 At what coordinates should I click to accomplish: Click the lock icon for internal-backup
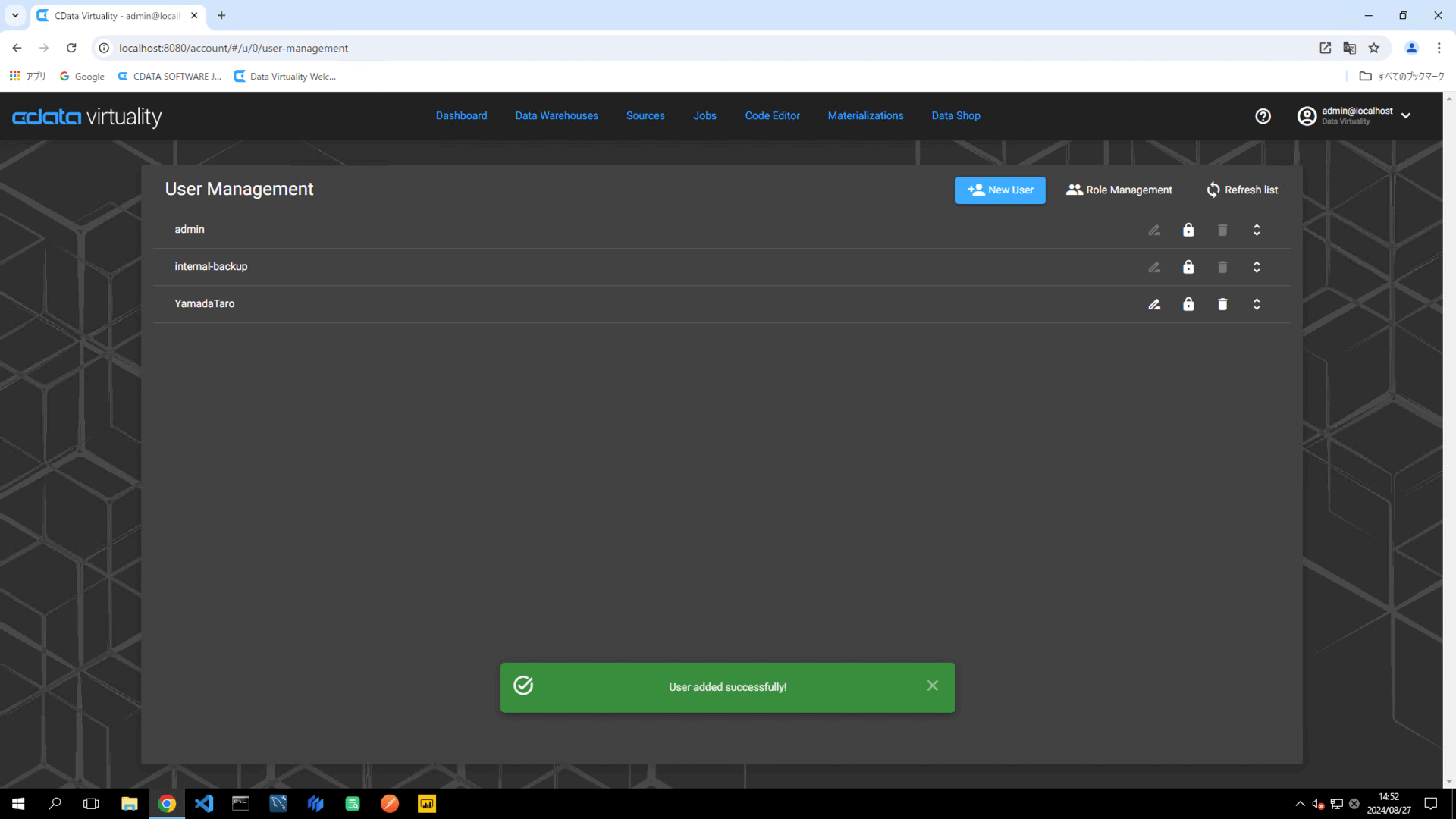click(x=1188, y=267)
